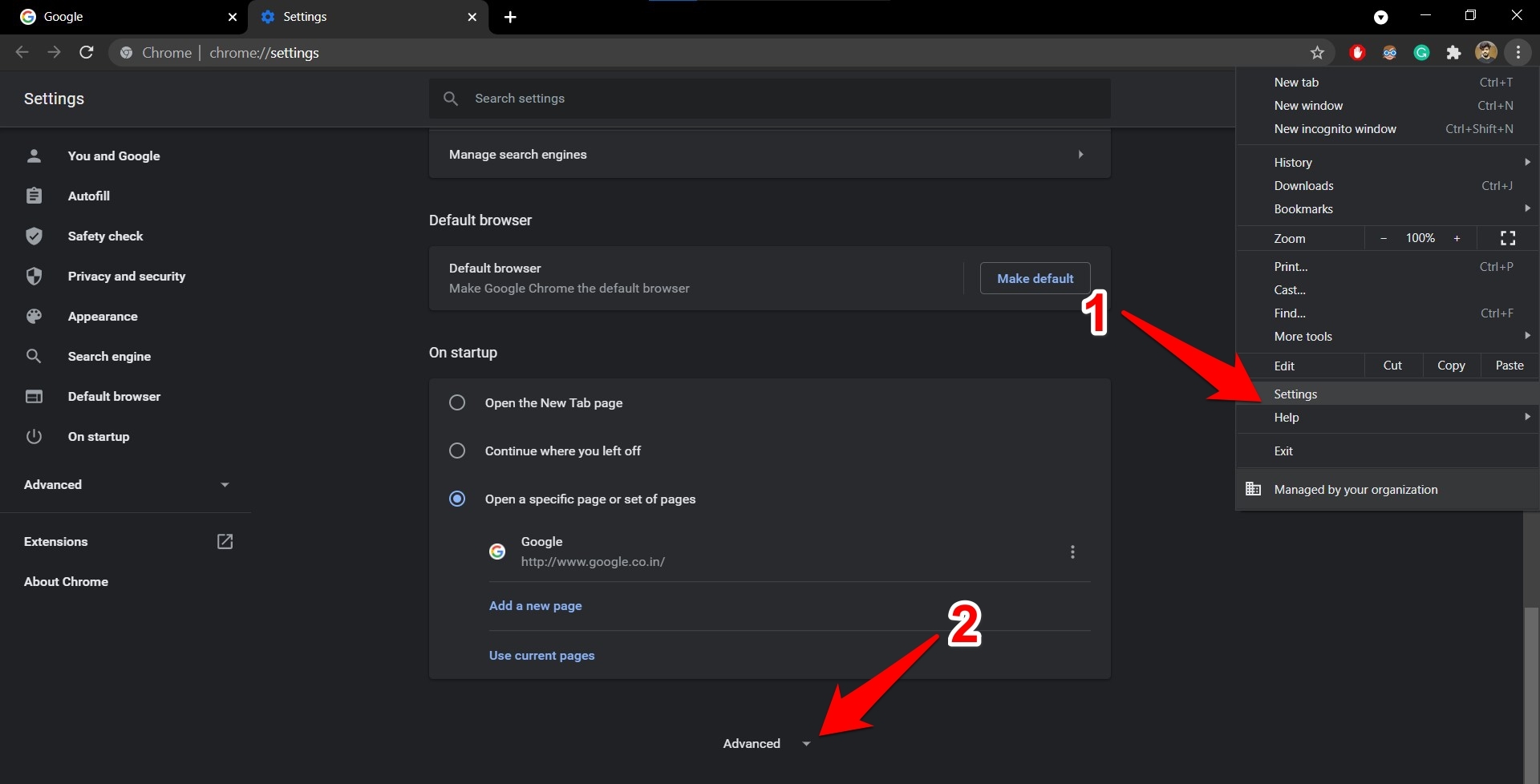The height and width of the screenshot is (784, 1540).
Task: Reload the current page
Action: 87,52
